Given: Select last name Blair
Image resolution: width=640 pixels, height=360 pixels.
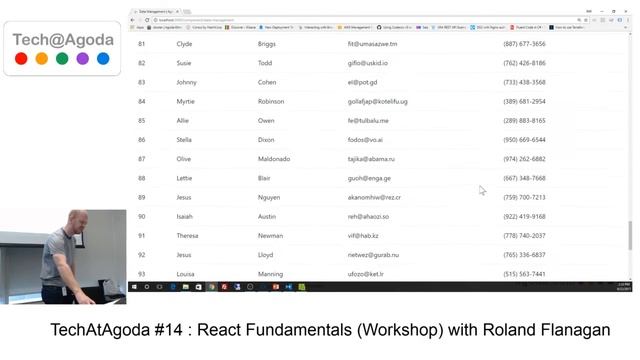Looking at the screenshot, I should (x=264, y=178).
